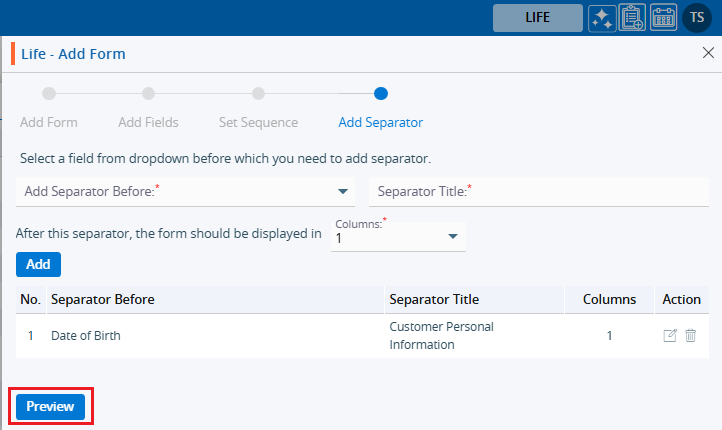Viewport: 722px width, 430px height.
Task: Select the Add Separator step
Action: (x=381, y=94)
